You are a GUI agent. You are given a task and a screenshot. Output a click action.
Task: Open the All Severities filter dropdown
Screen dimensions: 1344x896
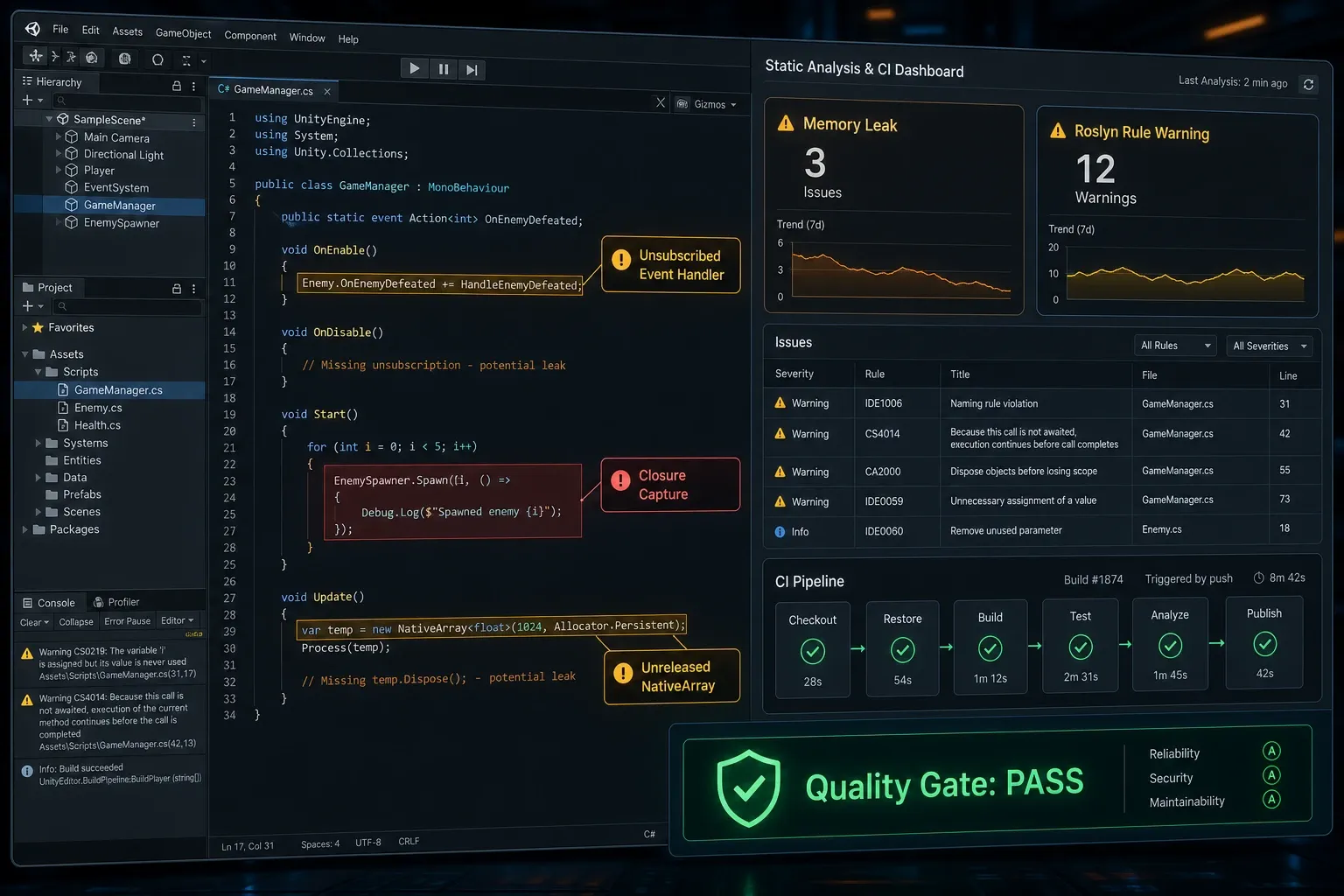click(x=1269, y=346)
